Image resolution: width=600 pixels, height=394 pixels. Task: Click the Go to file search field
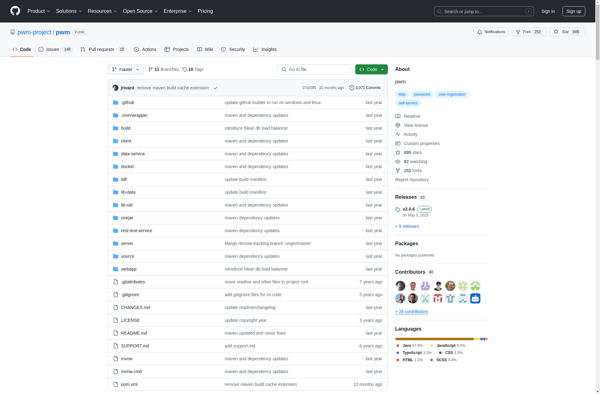[314, 69]
